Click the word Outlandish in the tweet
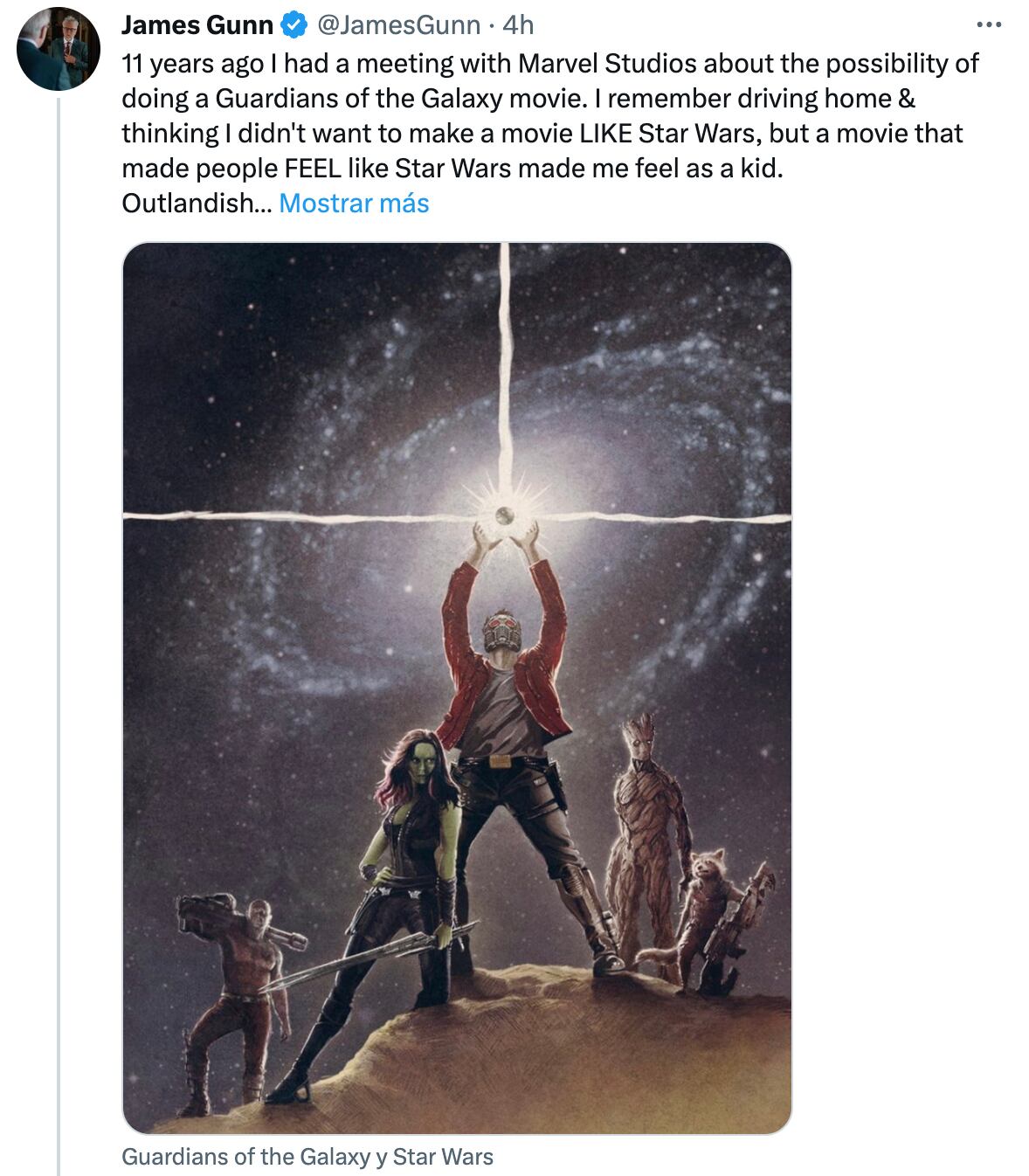 pos(194,205)
